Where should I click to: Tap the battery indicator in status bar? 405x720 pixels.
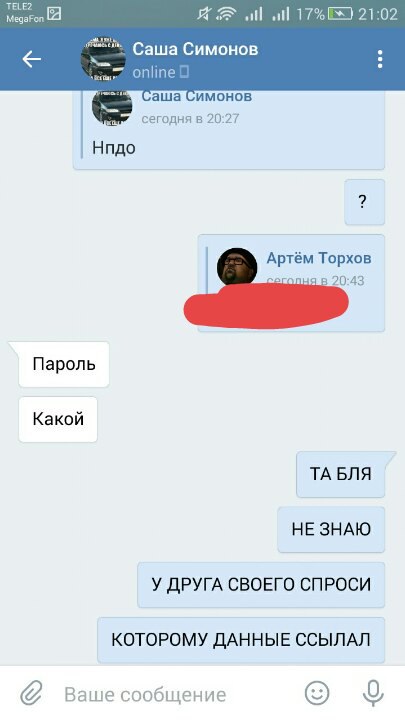coord(341,14)
